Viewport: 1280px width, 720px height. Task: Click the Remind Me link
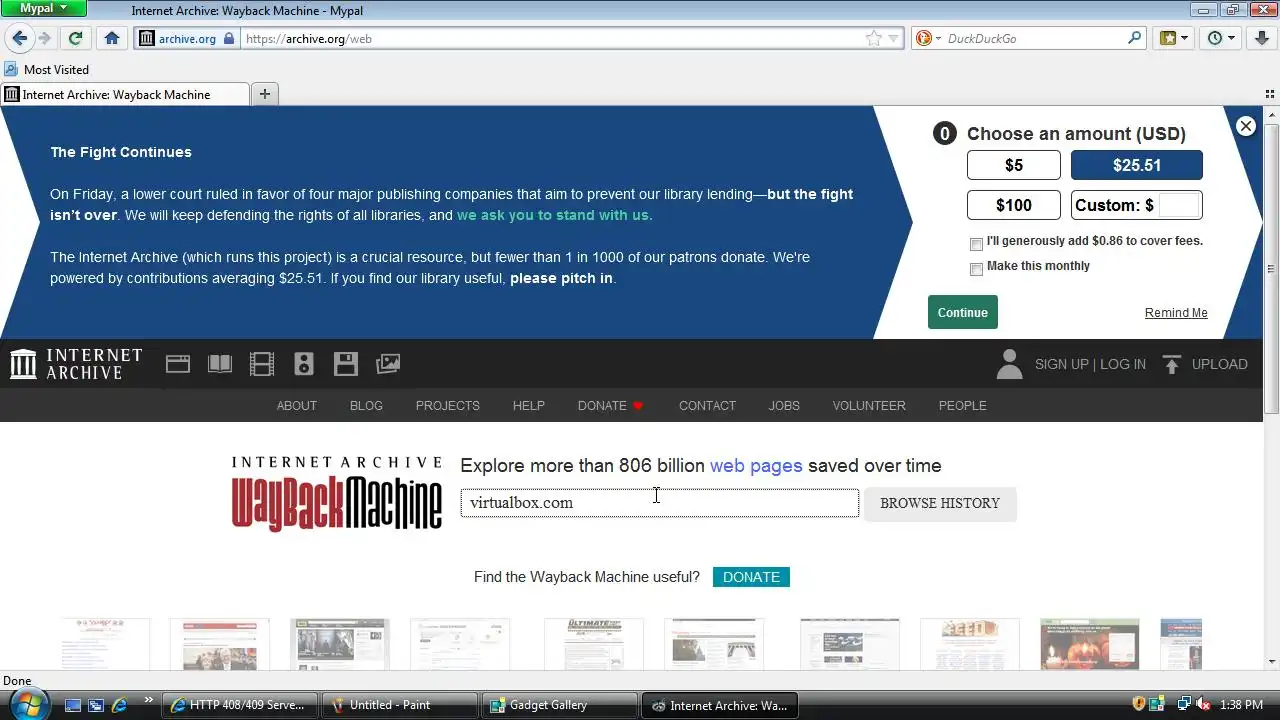(1176, 312)
